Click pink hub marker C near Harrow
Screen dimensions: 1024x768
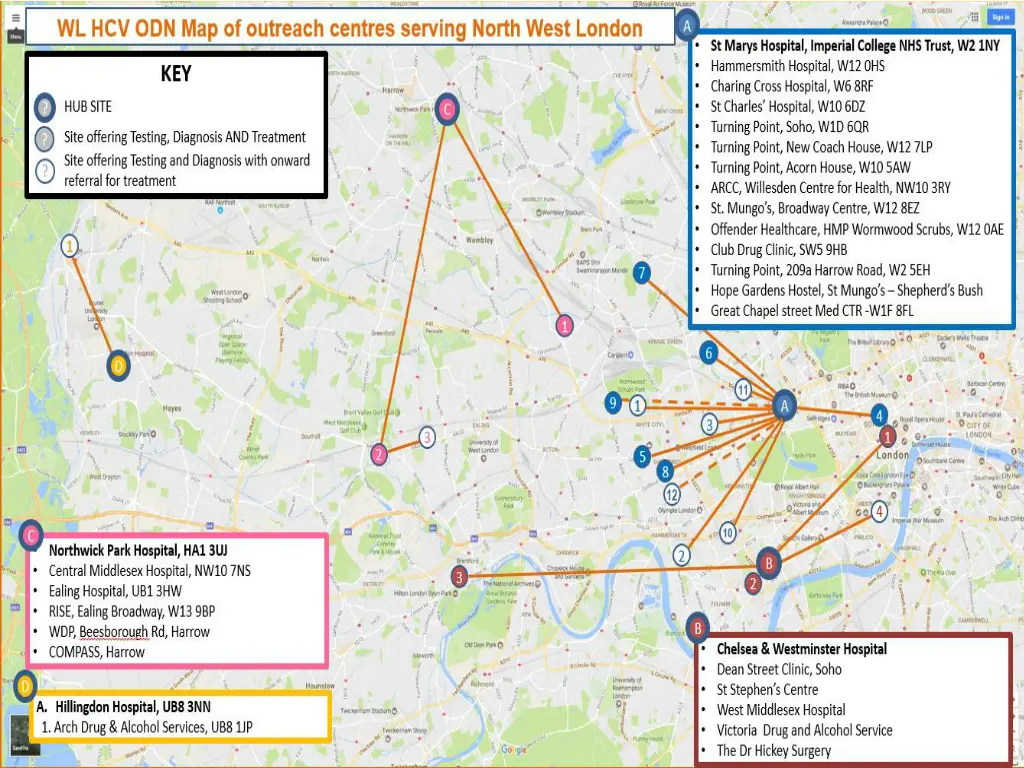(447, 109)
